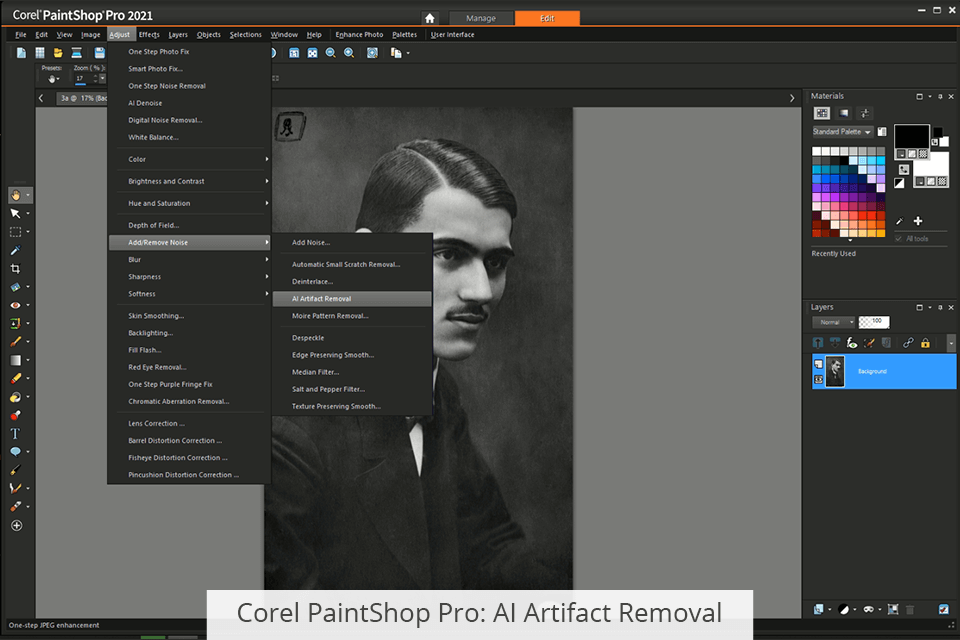Screen dimensions: 960x640
Task: Open the Standard Palette dropdown
Action: pyautogui.click(x=842, y=132)
